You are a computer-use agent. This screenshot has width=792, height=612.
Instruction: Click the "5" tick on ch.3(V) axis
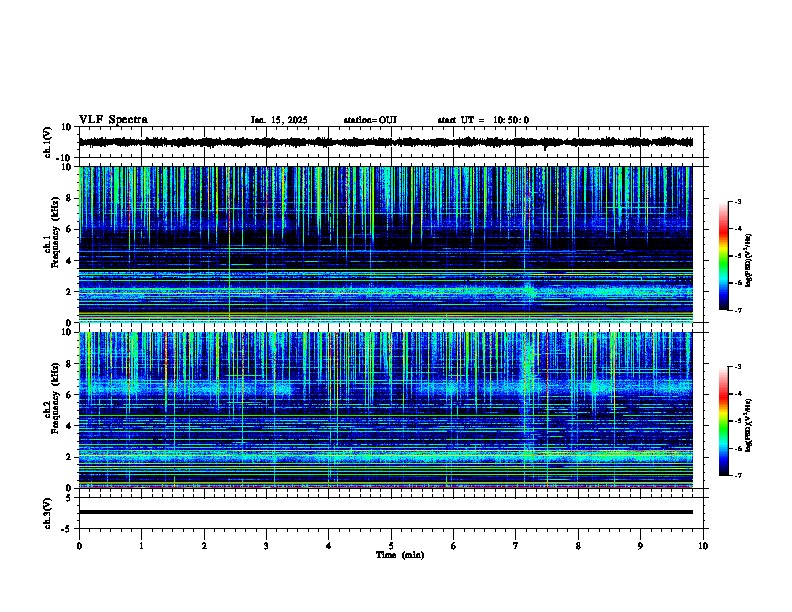(69, 498)
